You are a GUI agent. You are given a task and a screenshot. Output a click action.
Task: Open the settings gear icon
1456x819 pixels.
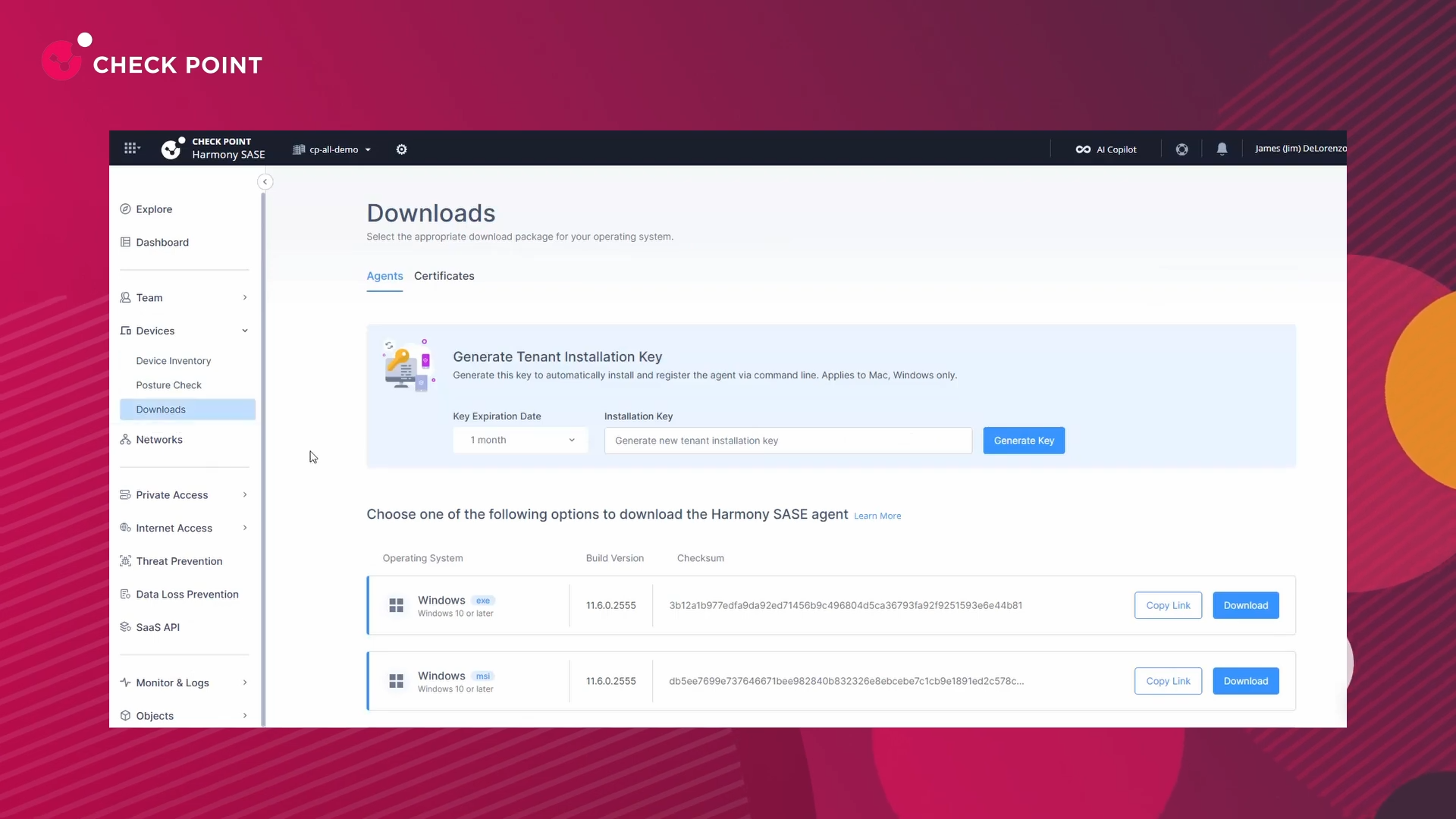coord(402,149)
